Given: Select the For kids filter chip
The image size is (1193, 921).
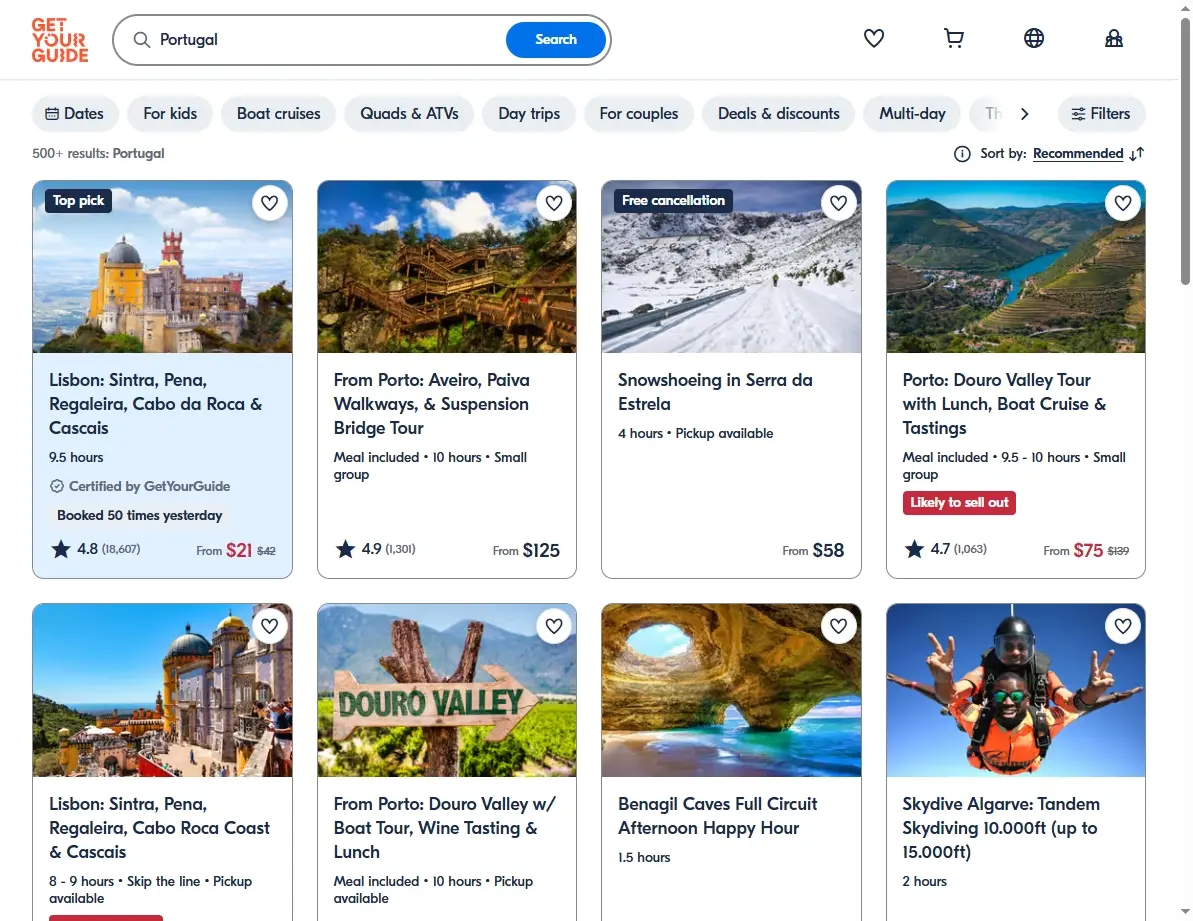Looking at the screenshot, I should [x=170, y=113].
